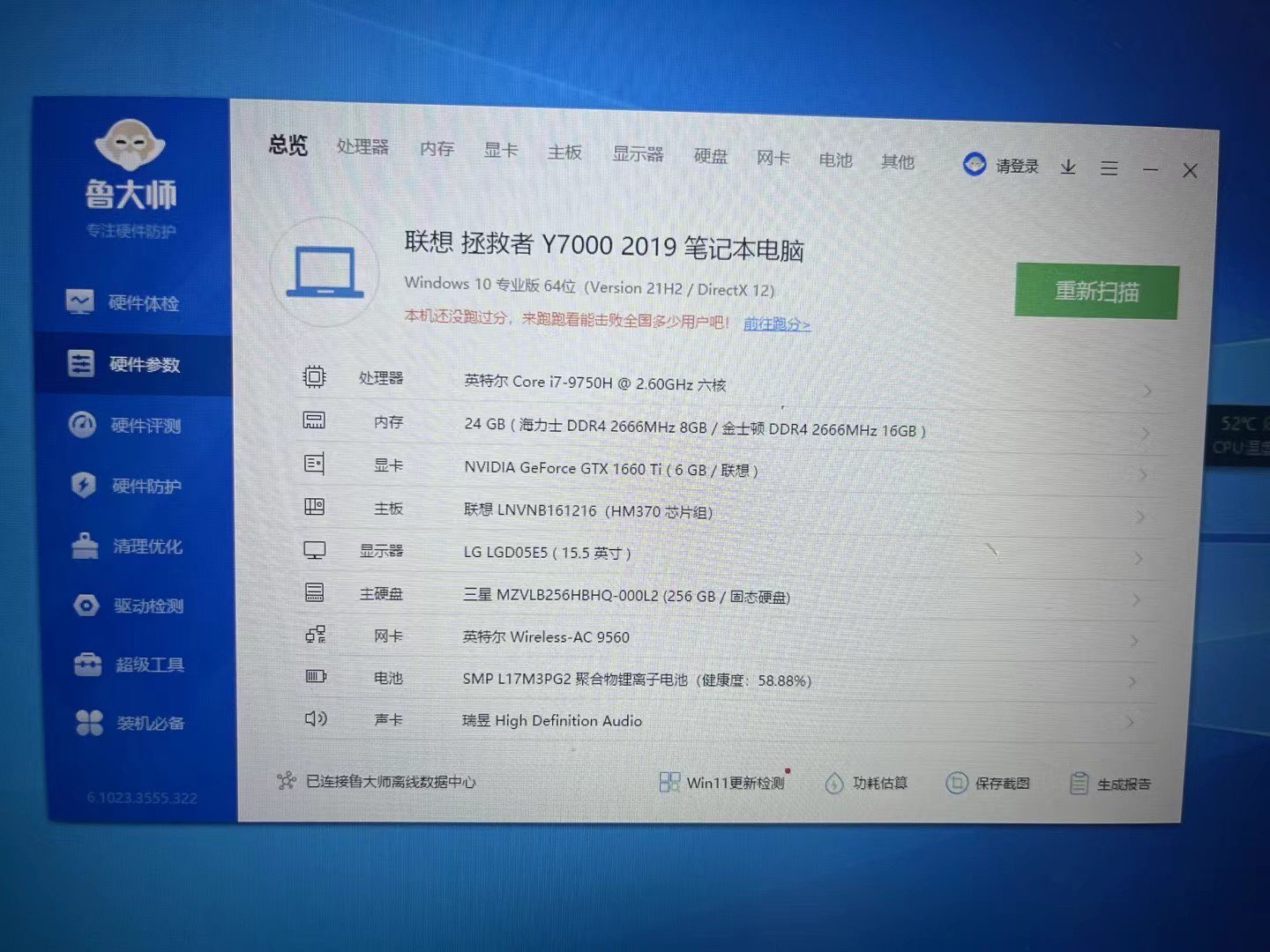This screenshot has width=1270, height=952.
Task: Click Win11更新检测 button
Action: click(x=723, y=782)
